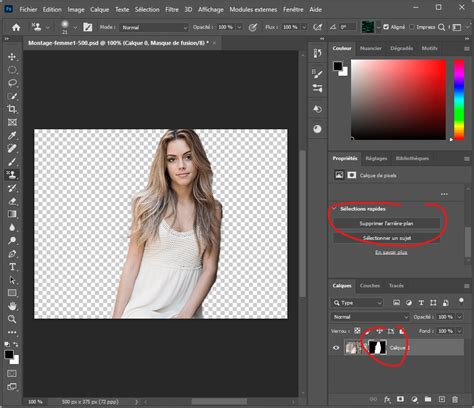Select the Eyedropper tool
Image resolution: width=474 pixels, height=408 pixels.
point(12,135)
